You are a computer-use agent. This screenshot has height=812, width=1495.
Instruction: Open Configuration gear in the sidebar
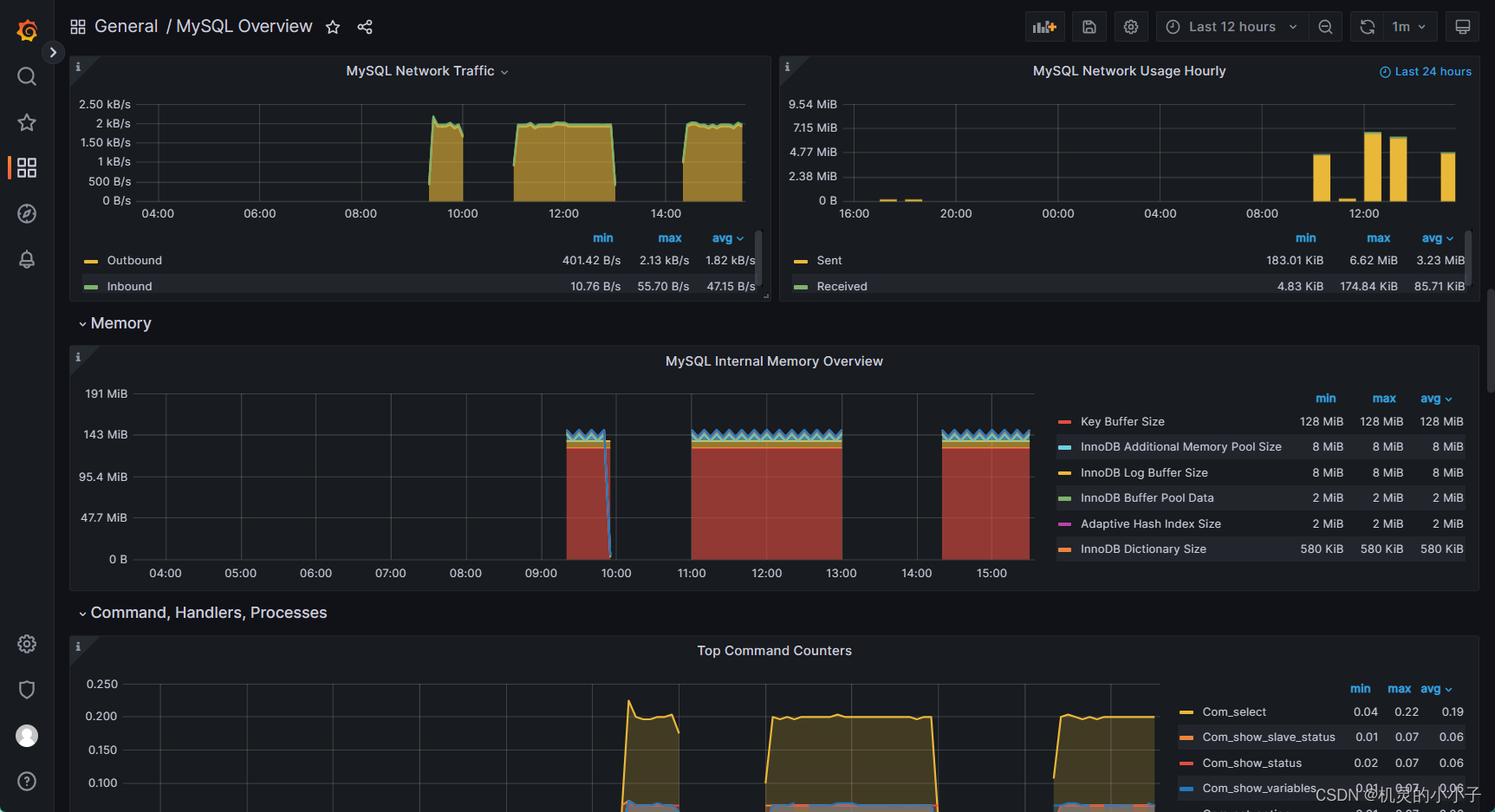pos(27,644)
